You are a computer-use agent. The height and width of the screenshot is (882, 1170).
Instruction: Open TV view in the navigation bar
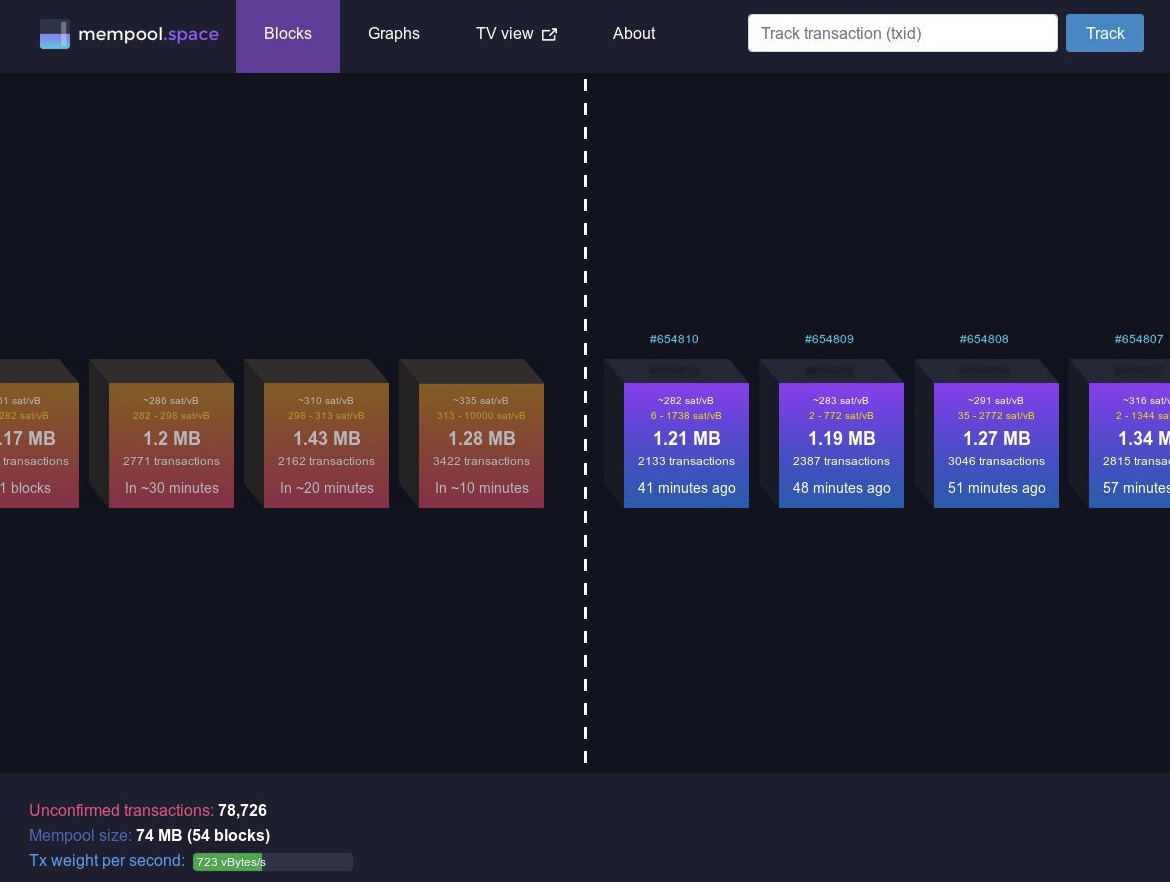[516, 34]
